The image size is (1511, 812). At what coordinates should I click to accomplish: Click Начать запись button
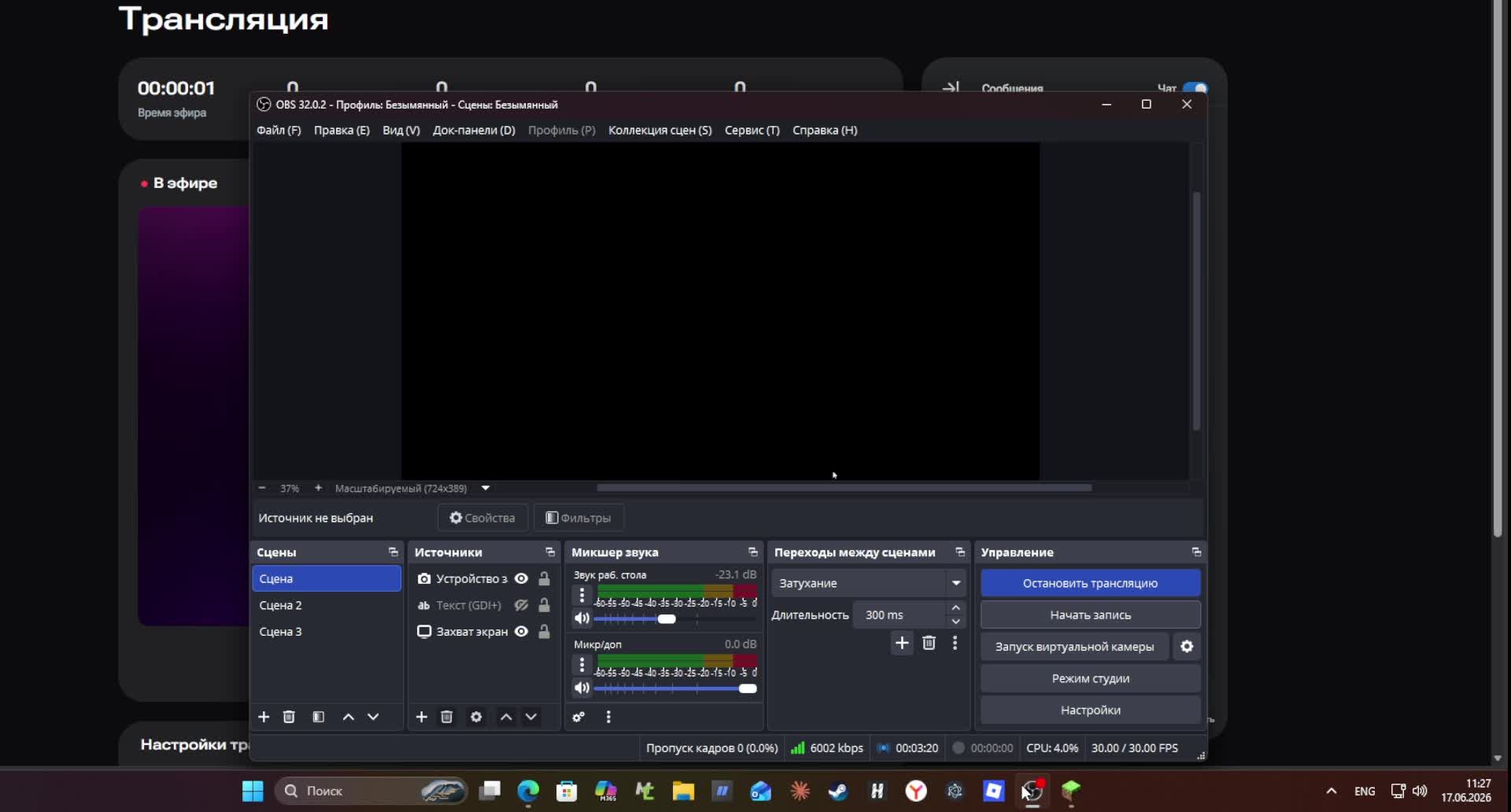[x=1090, y=615]
